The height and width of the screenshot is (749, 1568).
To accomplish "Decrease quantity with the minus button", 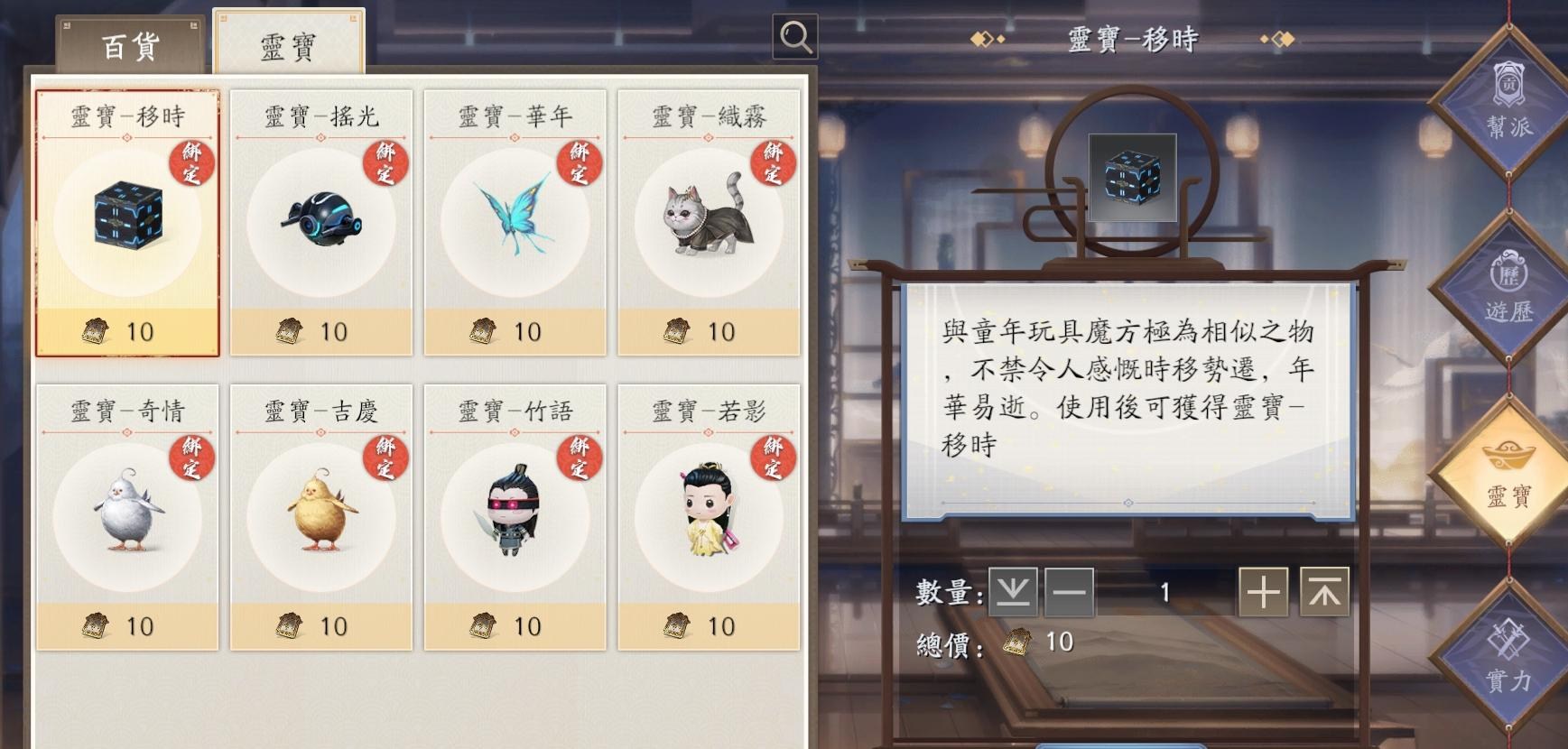I will pyautogui.click(x=1069, y=592).
